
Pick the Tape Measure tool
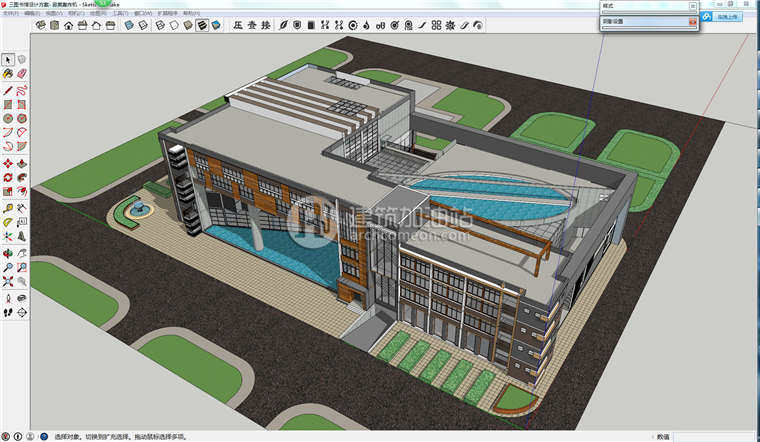click(8, 208)
